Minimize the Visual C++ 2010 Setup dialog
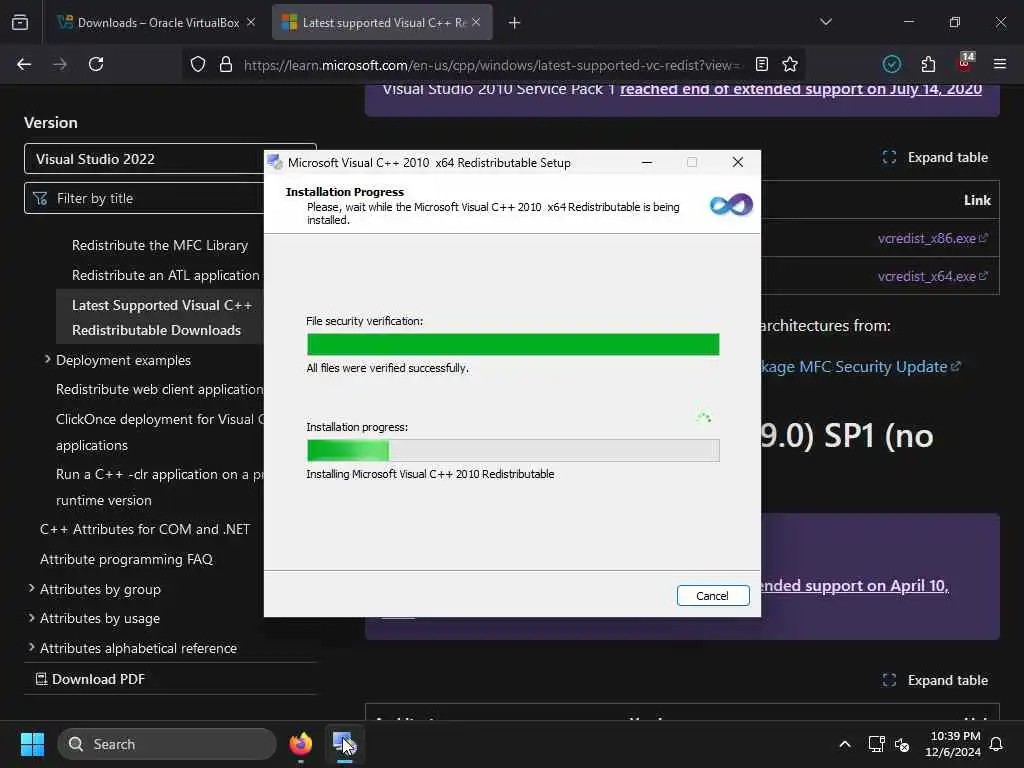 647,163
